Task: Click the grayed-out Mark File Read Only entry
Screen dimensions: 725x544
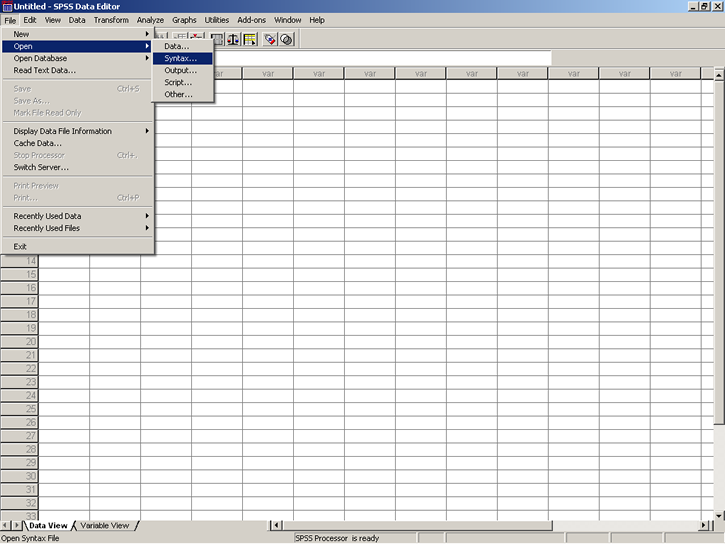Action: pos(78,113)
